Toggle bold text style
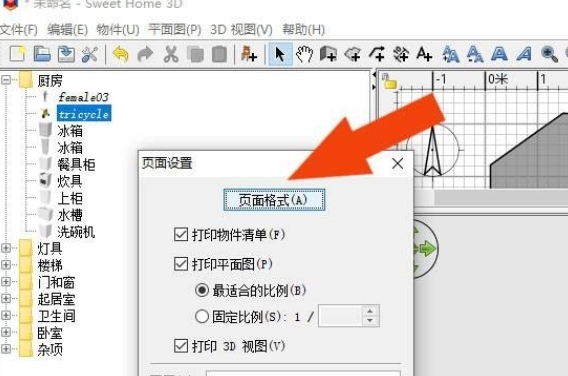Screen dimensions: 568x376 (499, 54)
